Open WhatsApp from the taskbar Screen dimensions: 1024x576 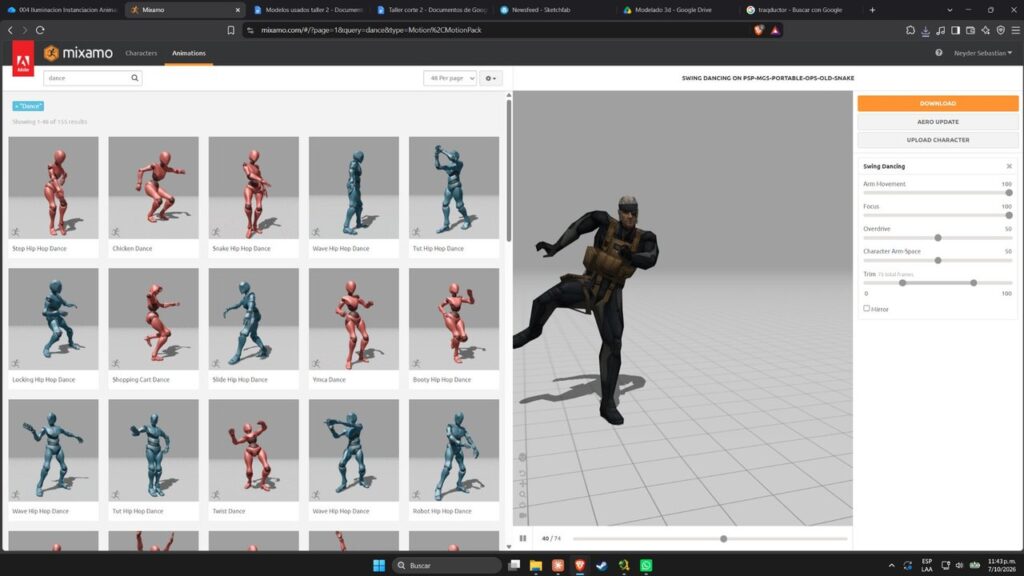[x=646, y=566]
